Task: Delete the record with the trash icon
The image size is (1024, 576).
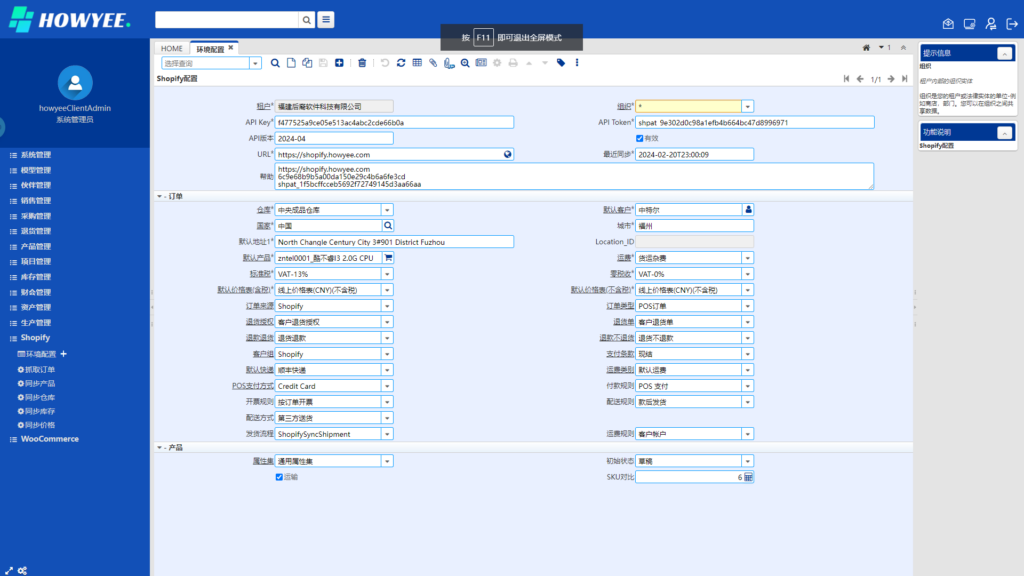Action: (x=362, y=63)
